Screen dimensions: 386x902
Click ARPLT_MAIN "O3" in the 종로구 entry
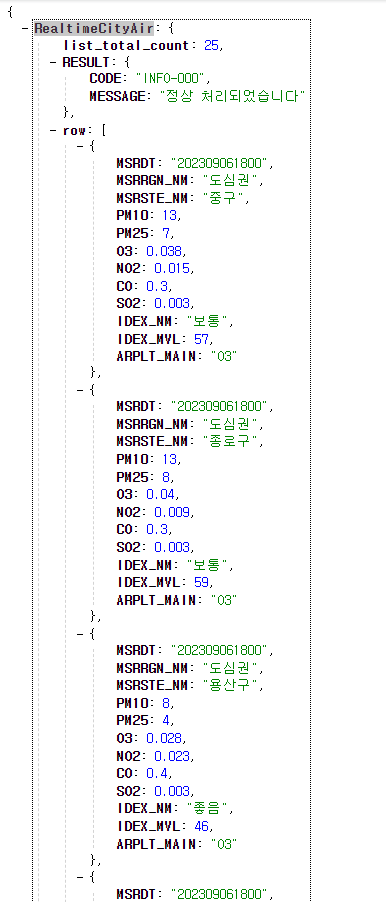(224, 600)
